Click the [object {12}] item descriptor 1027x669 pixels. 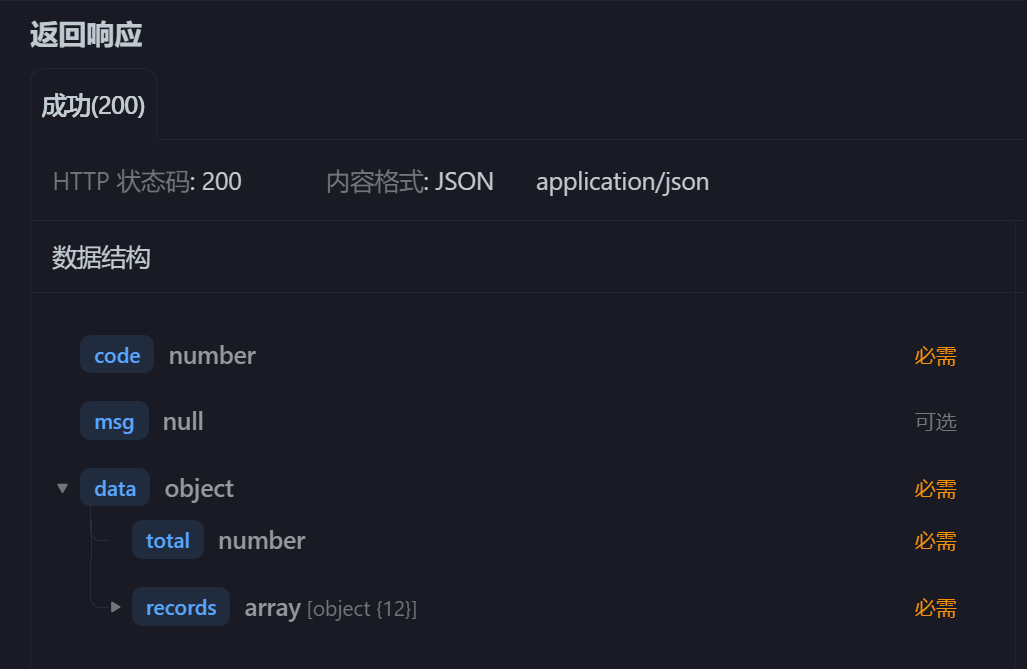(x=362, y=609)
